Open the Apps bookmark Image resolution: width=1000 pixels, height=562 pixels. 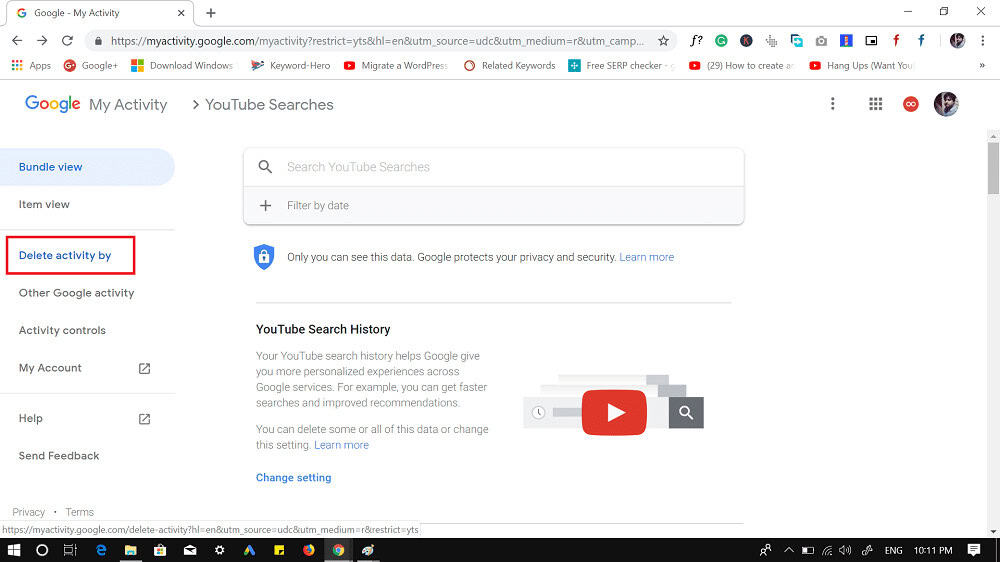(x=31, y=65)
